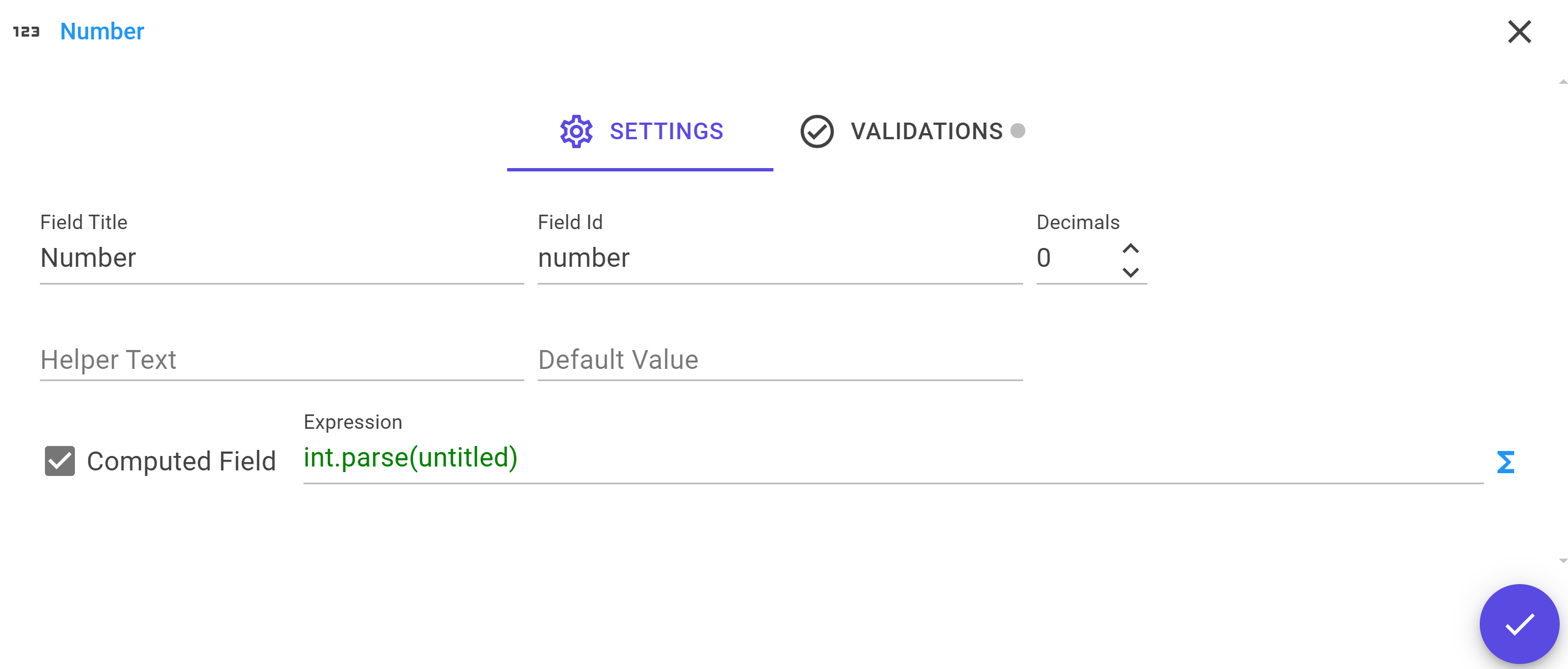1568x669 pixels.
Task: Click into the Default Value field
Action: 780,360
